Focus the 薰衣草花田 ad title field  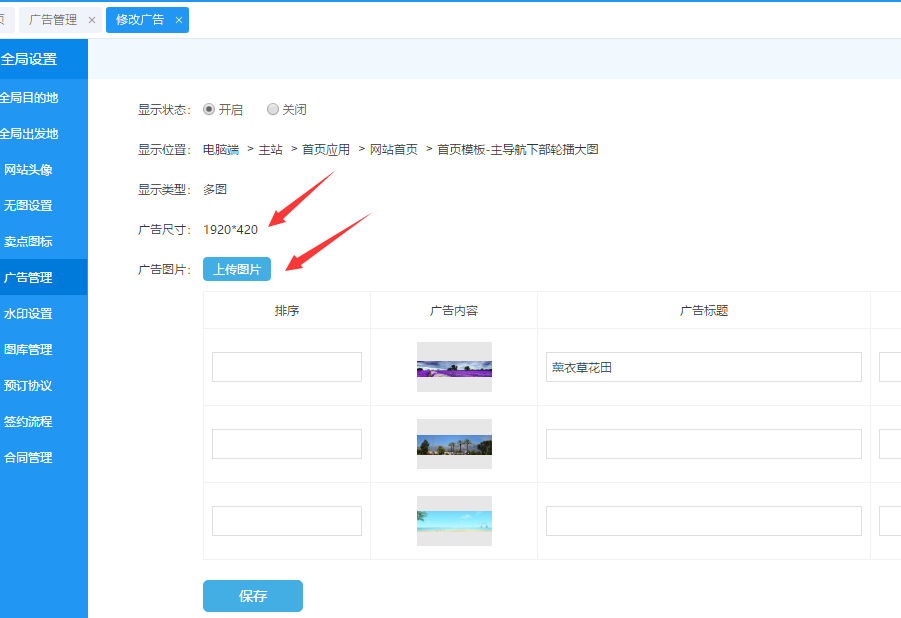coord(703,367)
